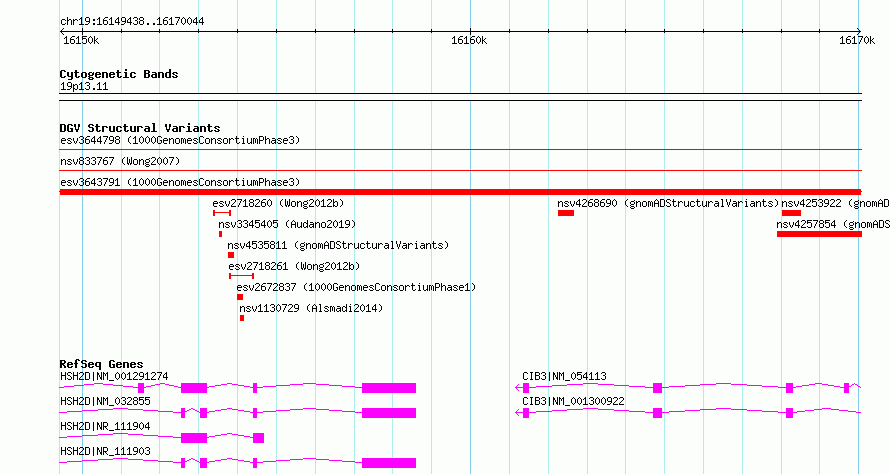Open nsv833767 (Wong2007) variant label
This screenshot has width=890, height=474.
point(120,161)
